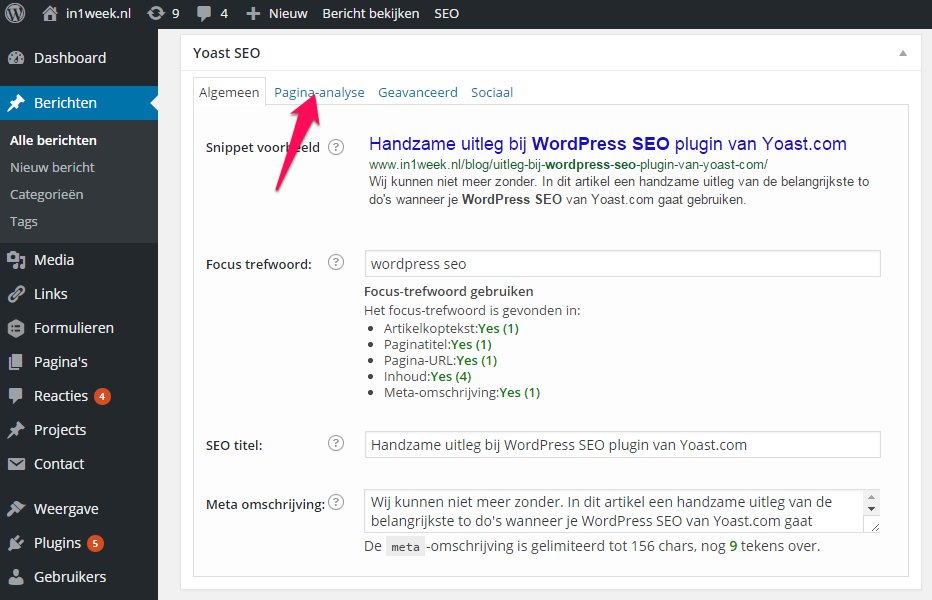This screenshot has width=932, height=600.
Task: Click the Reacties badge showing 4
Action: pos(102,396)
